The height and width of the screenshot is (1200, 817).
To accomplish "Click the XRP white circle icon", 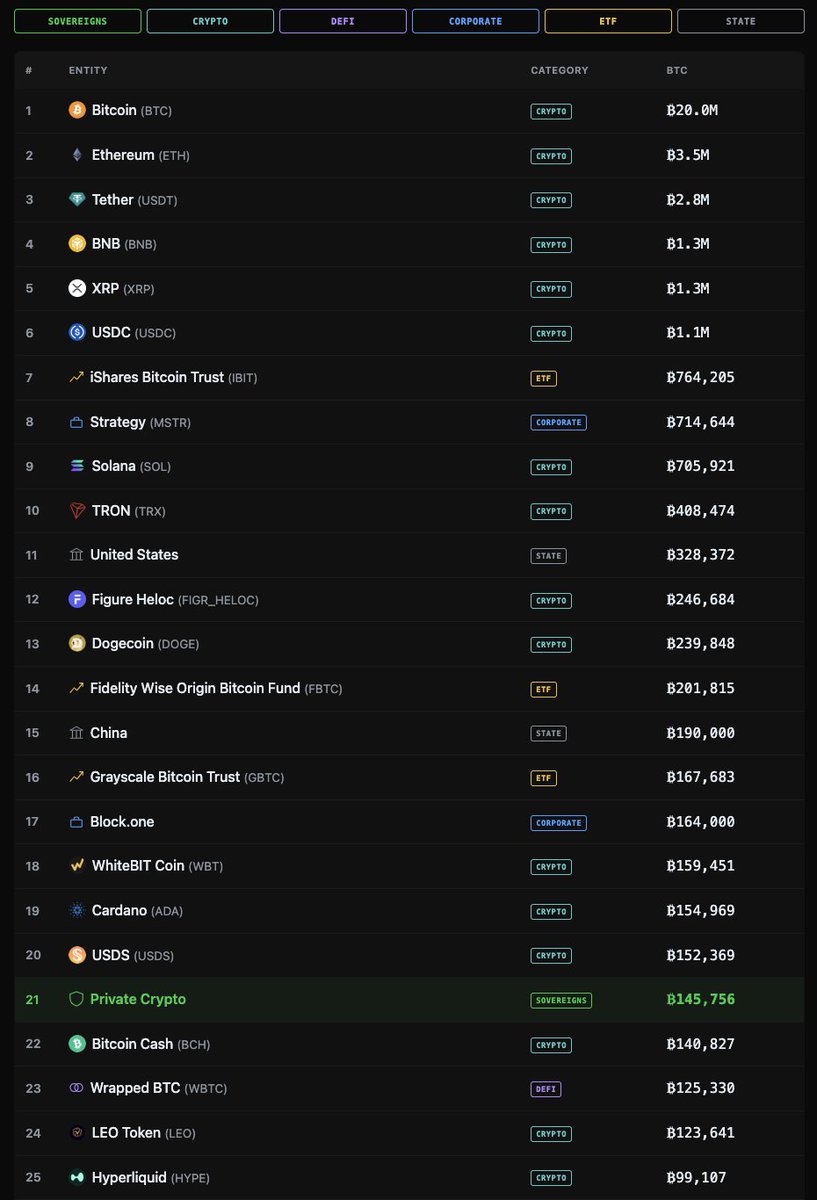I will pos(77,288).
